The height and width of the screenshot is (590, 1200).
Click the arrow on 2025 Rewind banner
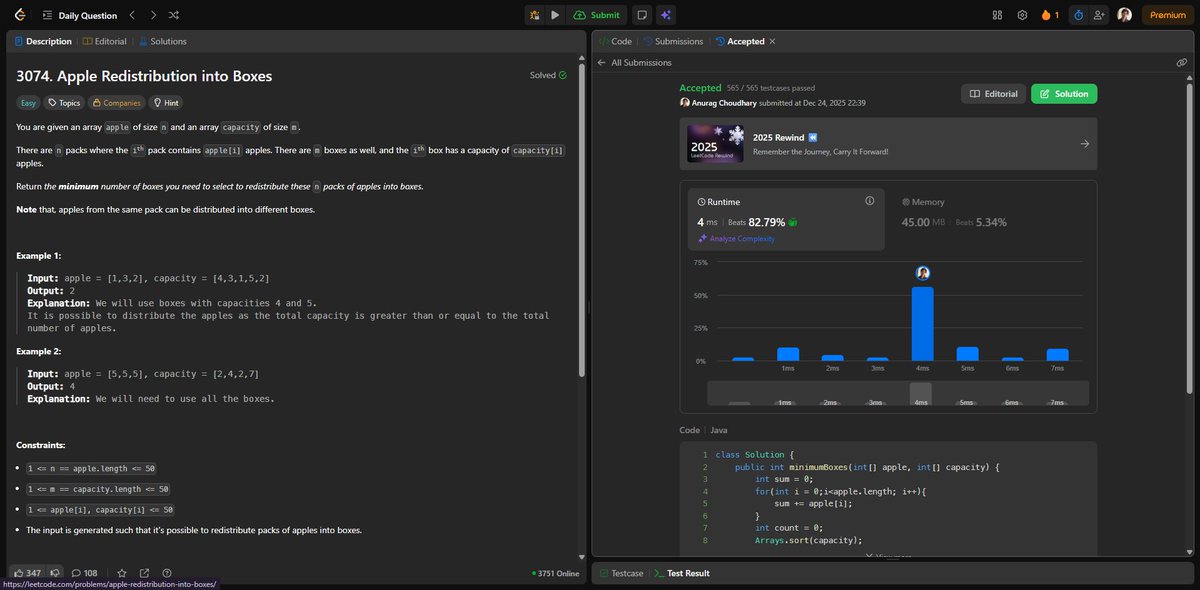(1085, 144)
